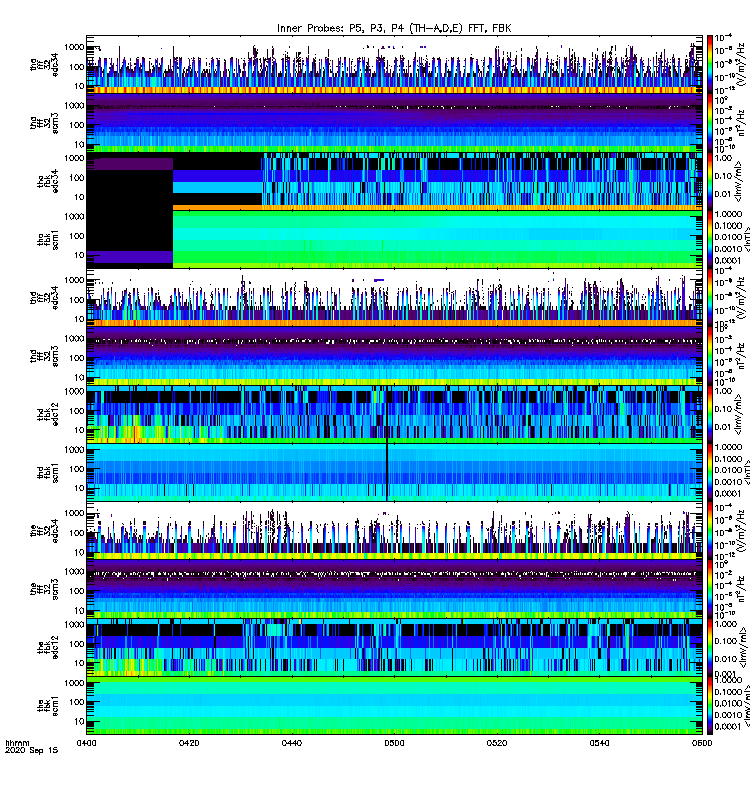The width and height of the screenshot is (750, 800).
Task: Click the thd fbk edc12 spectrogram panel
Action: (394, 414)
